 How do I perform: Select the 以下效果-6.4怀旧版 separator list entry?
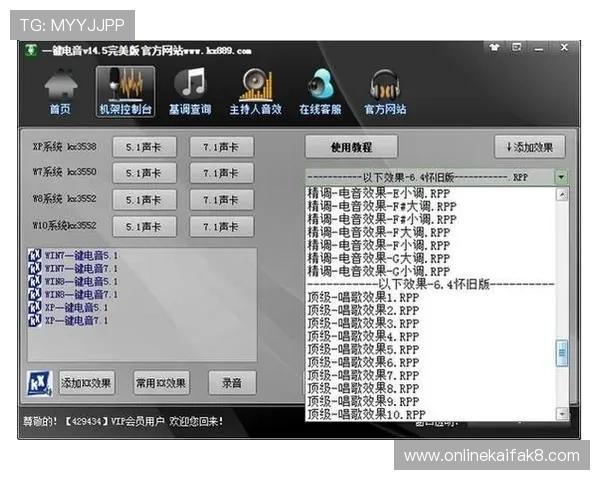tap(430, 284)
